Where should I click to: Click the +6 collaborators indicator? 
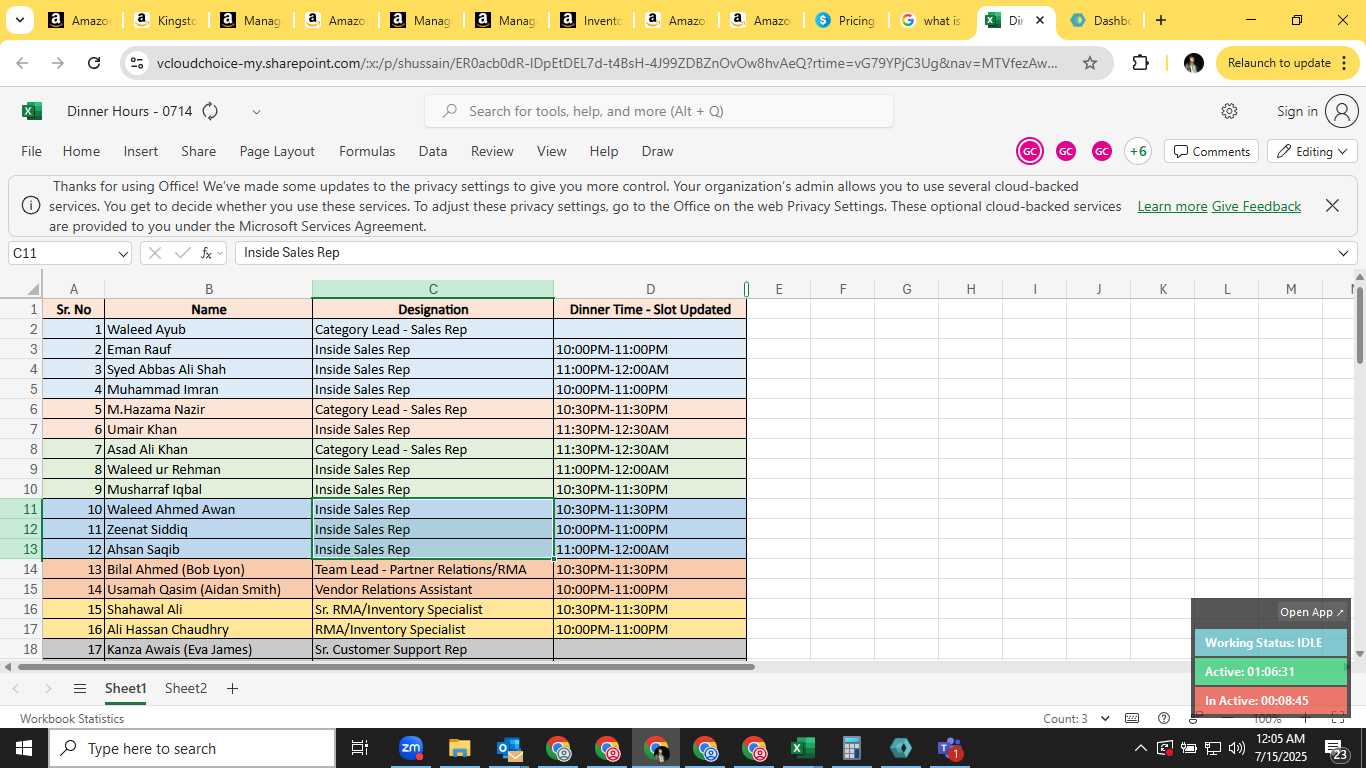[1137, 151]
